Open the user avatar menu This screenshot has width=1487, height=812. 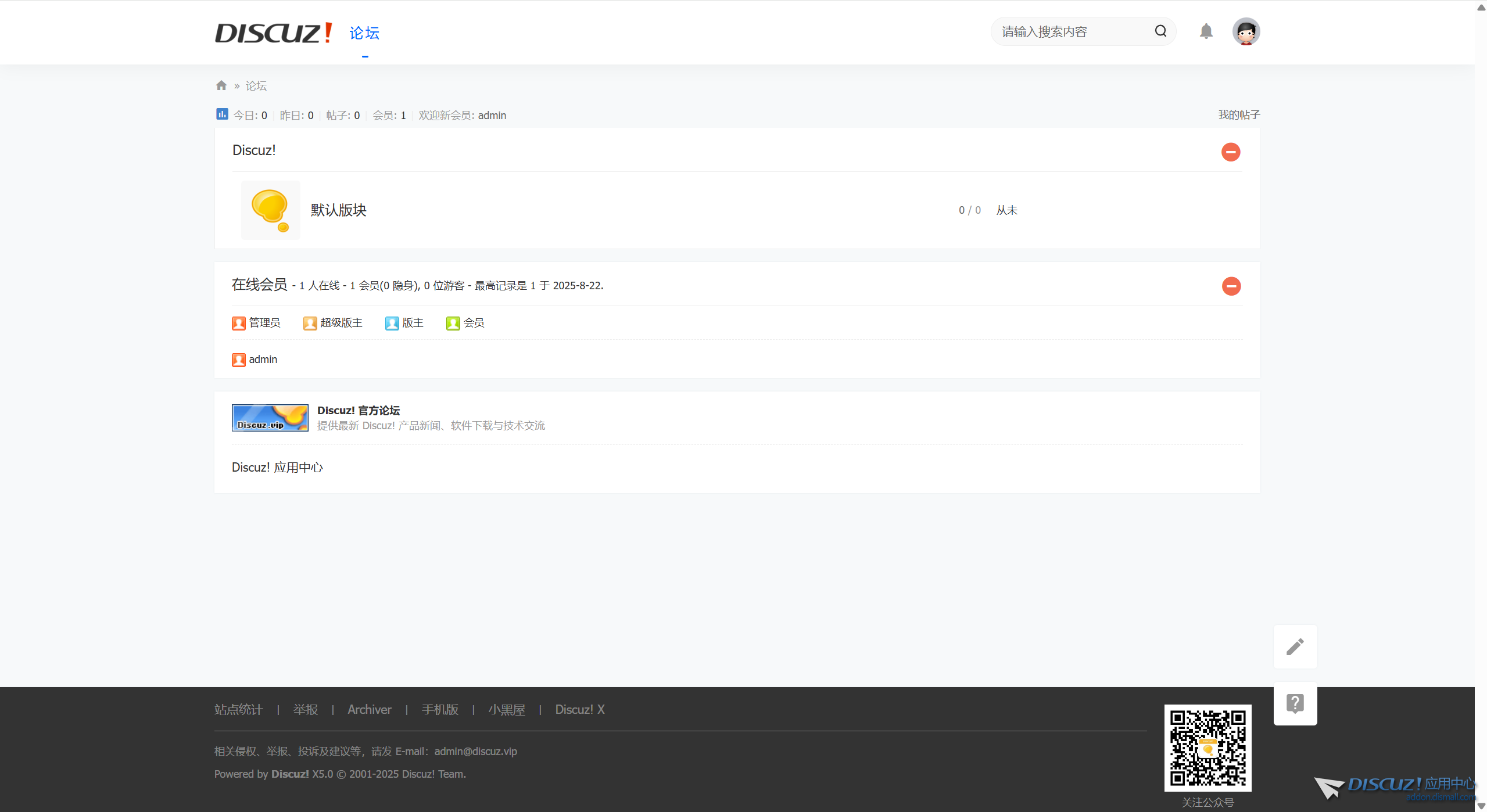pyautogui.click(x=1246, y=31)
